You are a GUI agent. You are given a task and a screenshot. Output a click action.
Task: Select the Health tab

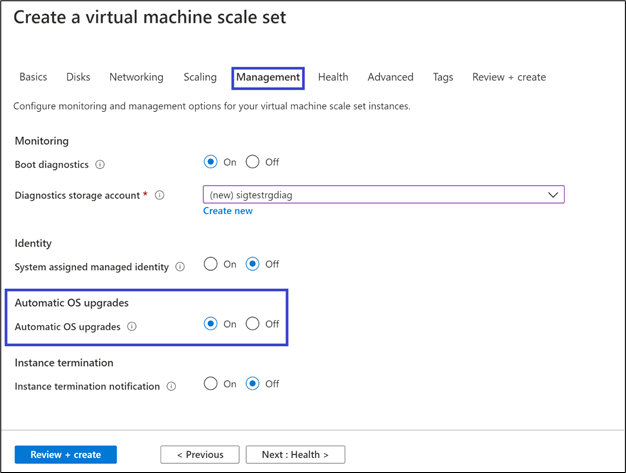click(333, 77)
